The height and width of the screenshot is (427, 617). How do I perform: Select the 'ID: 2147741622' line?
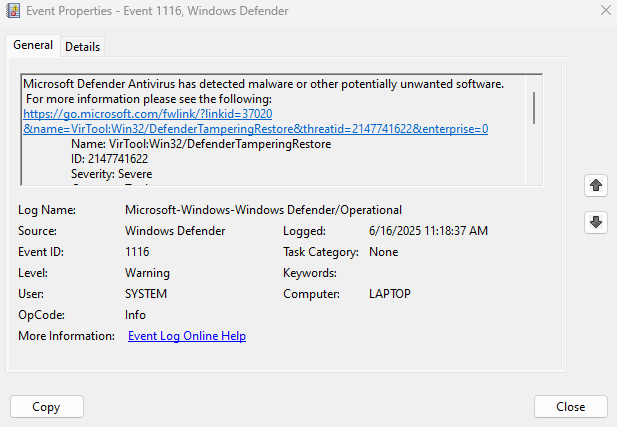109,159
